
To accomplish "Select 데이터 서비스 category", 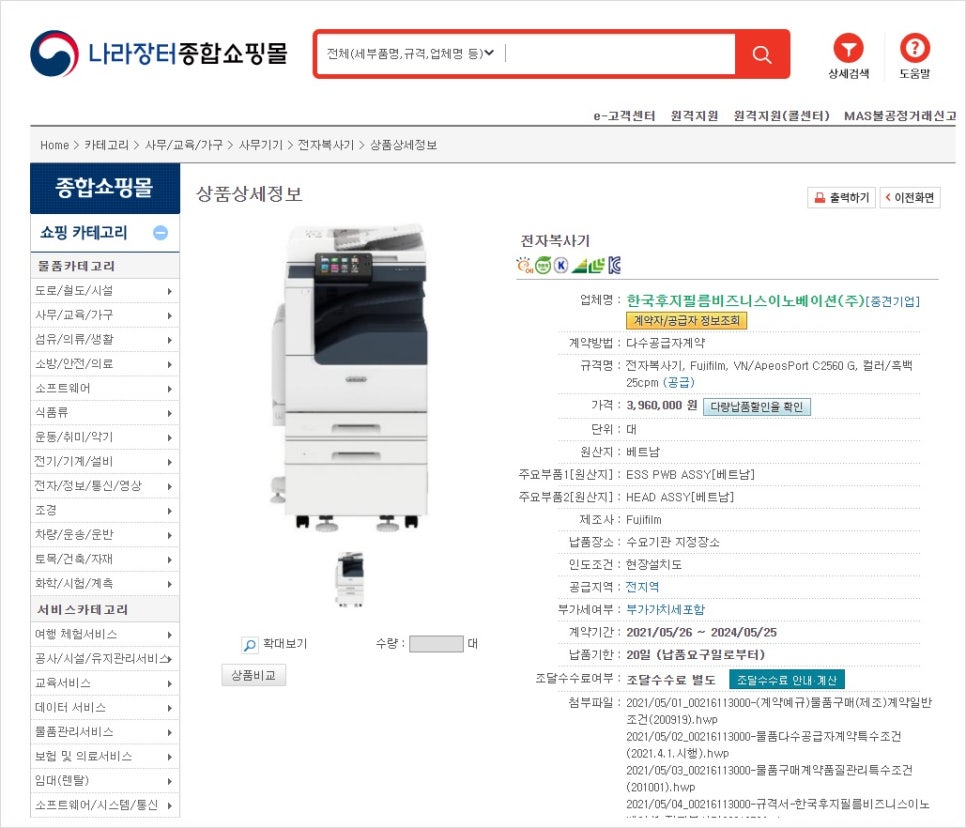I will coord(105,708).
